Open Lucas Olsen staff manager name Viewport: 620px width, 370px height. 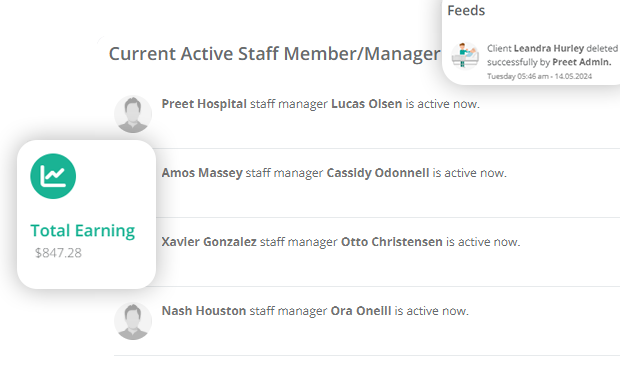[367, 104]
